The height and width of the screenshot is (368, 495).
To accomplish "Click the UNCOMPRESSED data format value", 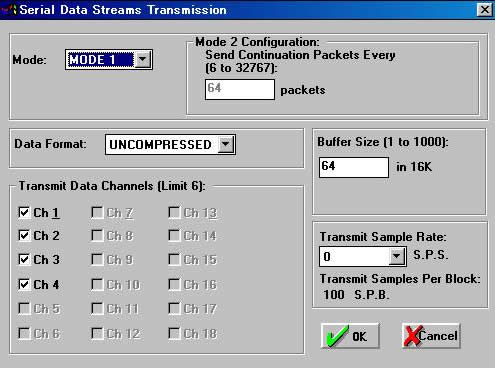I will [x=161, y=145].
